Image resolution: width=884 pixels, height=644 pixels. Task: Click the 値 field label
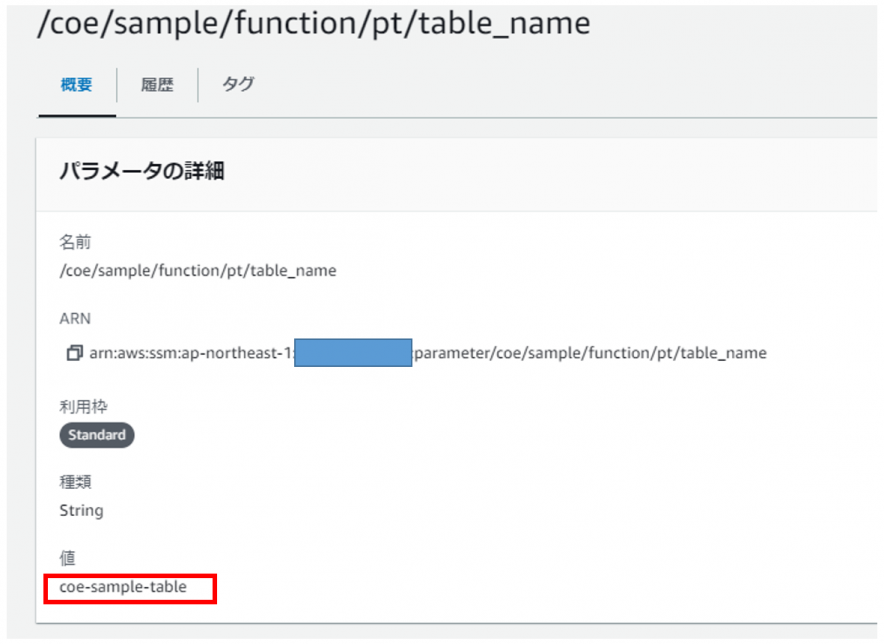click(67, 558)
